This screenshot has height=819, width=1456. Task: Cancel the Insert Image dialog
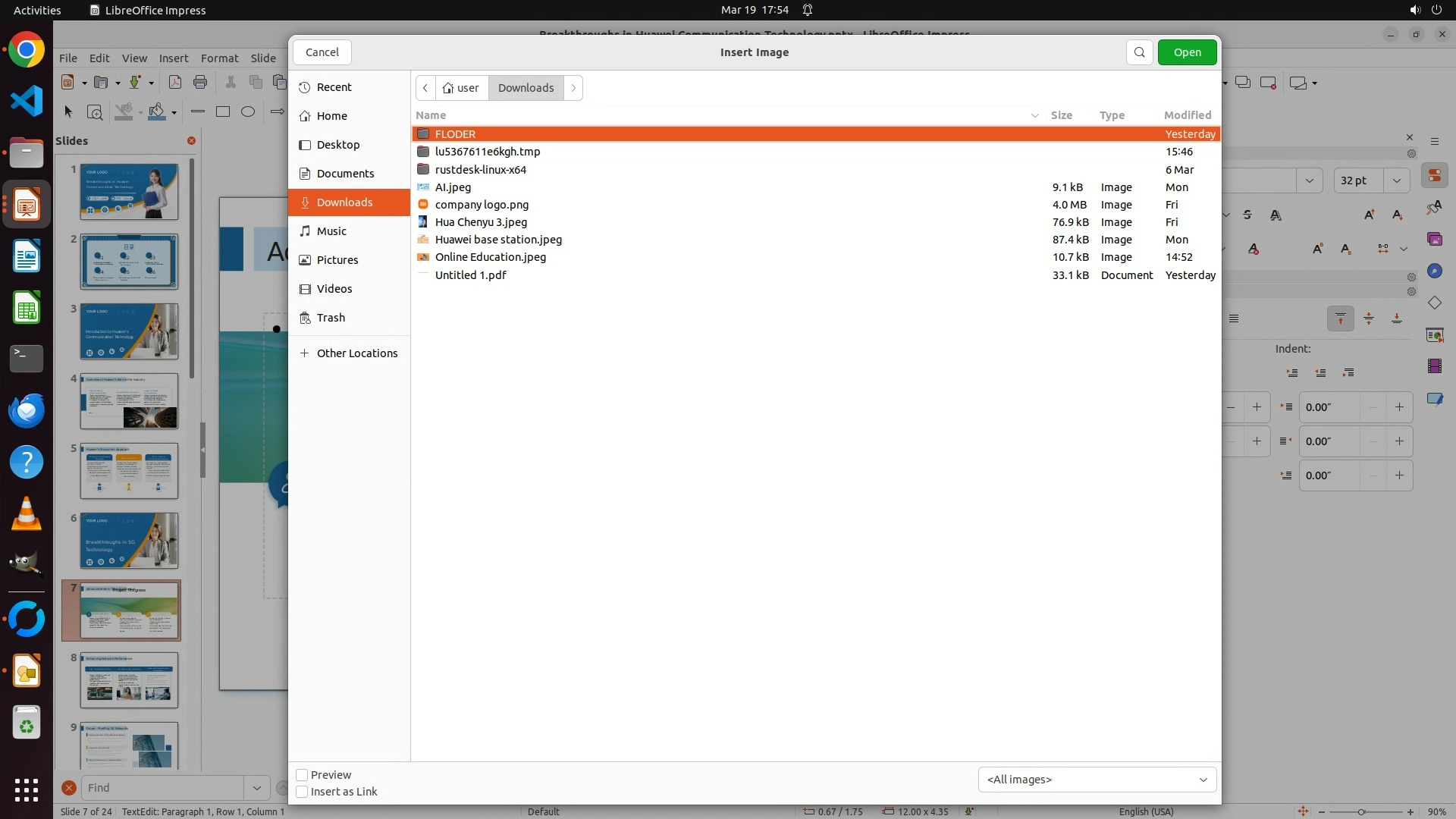pos(322,52)
